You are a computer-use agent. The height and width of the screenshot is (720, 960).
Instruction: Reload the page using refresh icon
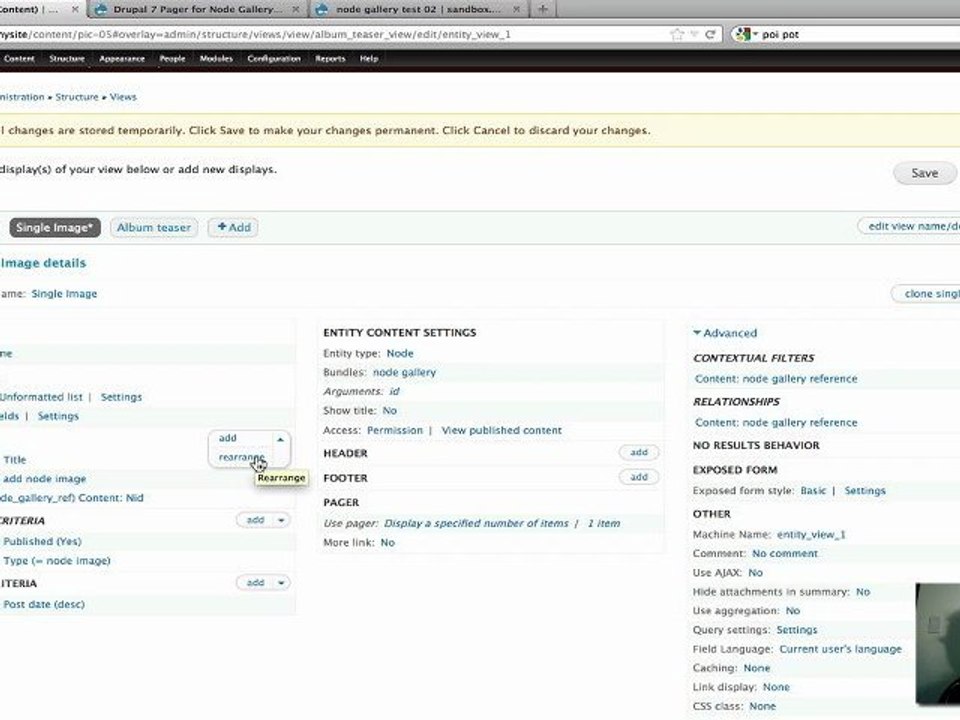[710, 34]
